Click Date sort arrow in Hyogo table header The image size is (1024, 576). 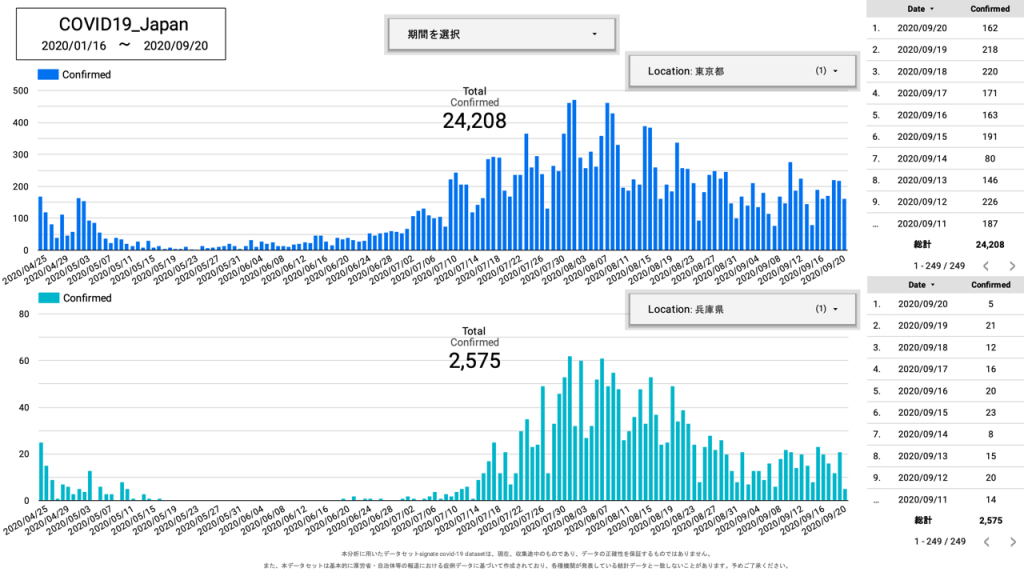tap(933, 285)
